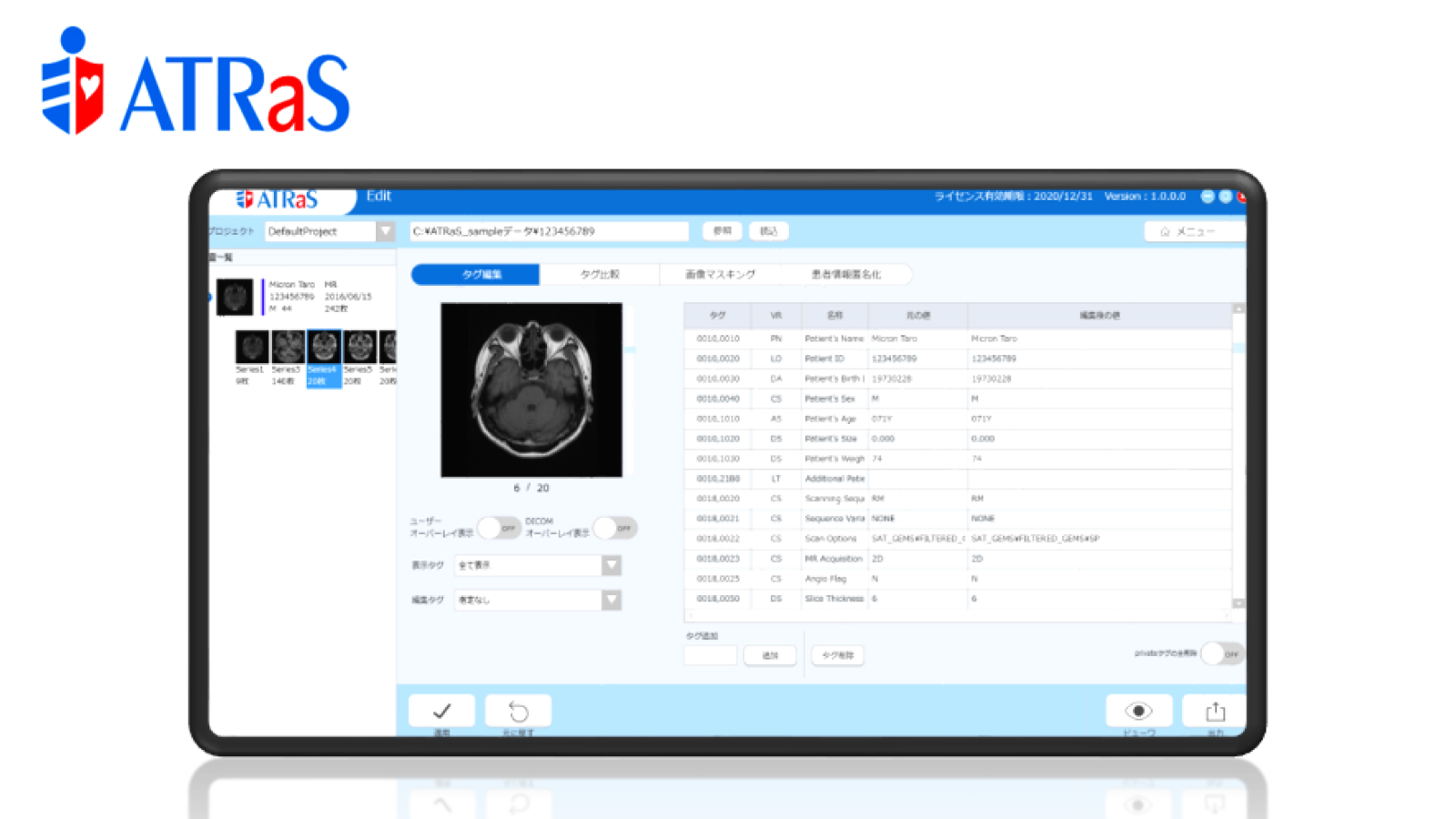1456x819 pixels.
Task: Toggle the private tag removal switch
Action: point(1222,653)
